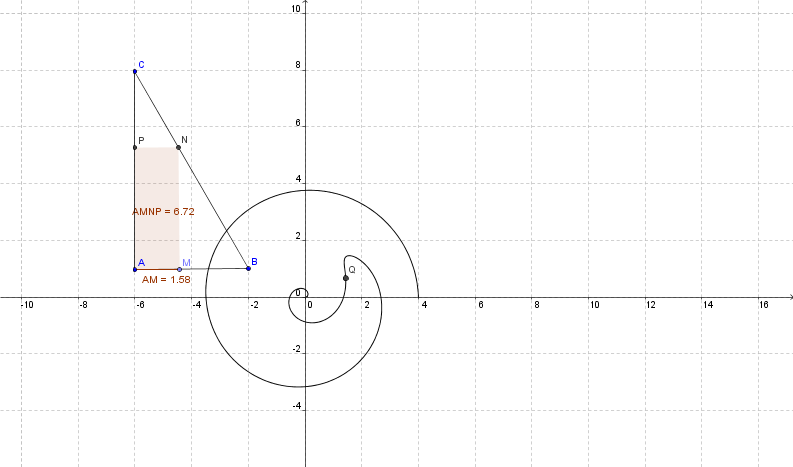Click the x-axis tick label 8

click(537, 305)
